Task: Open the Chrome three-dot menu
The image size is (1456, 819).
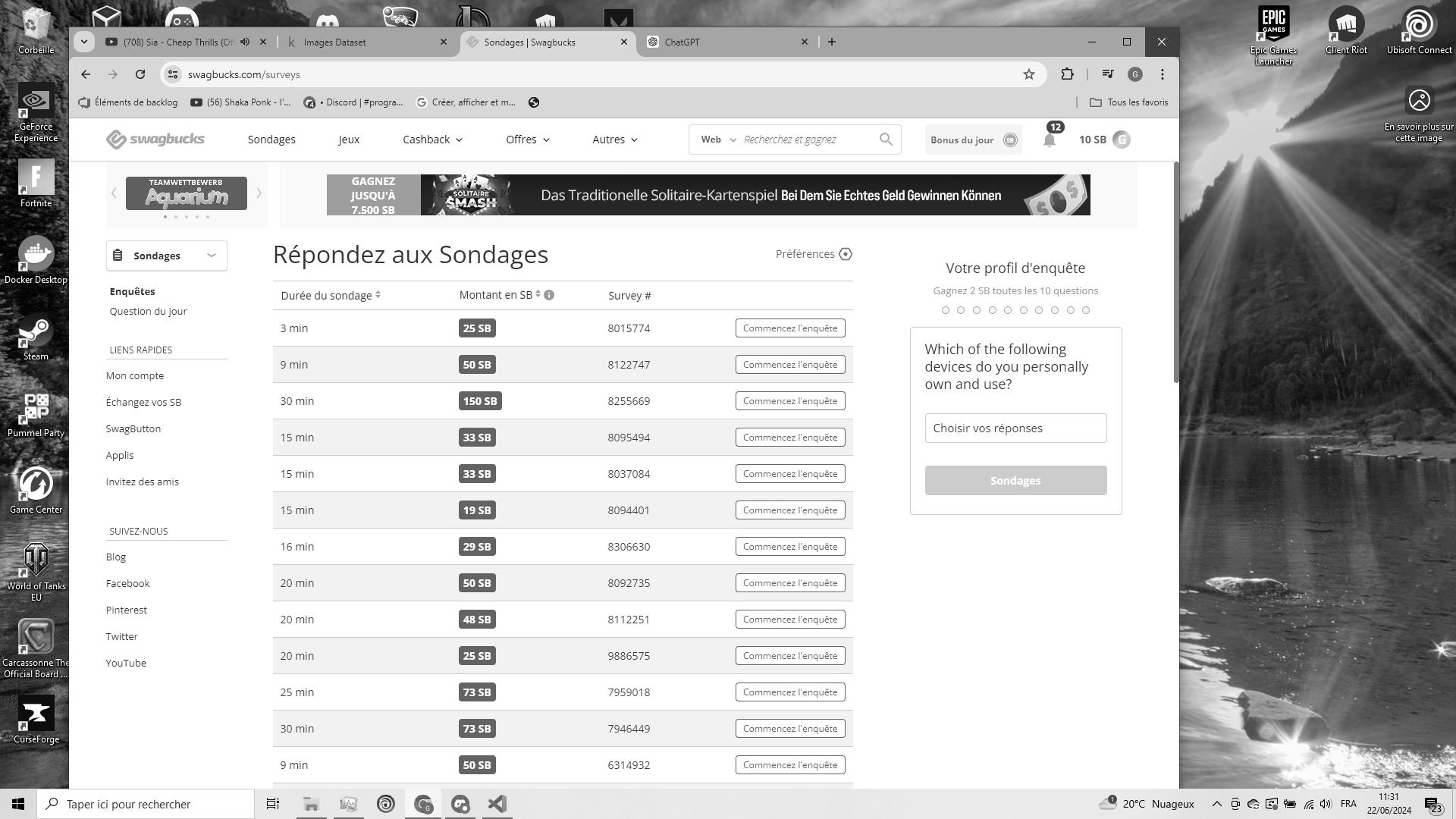Action: click(x=1163, y=74)
